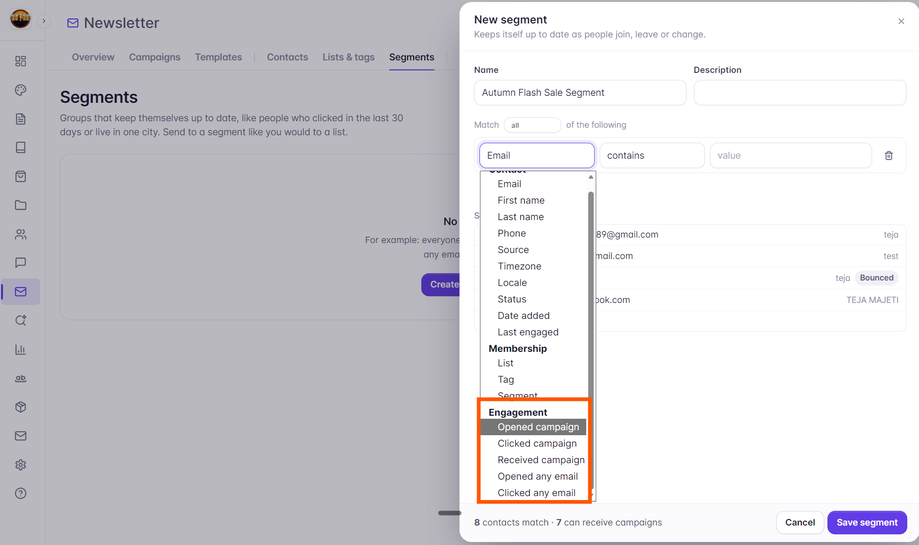Switch to the Contacts tab
The width and height of the screenshot is (919, 545).
click(287, 57)
